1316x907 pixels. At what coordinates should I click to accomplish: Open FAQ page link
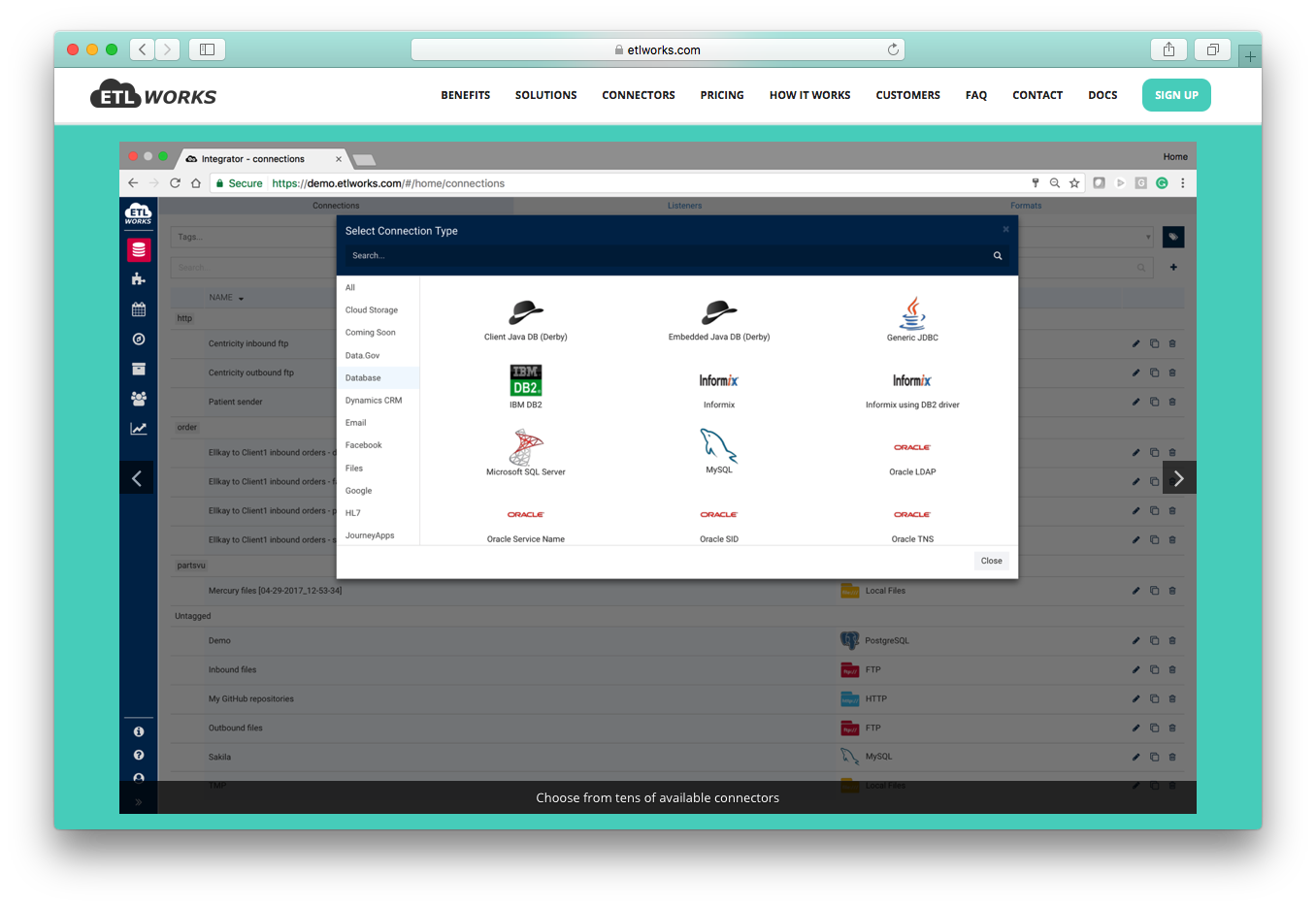tap(976, 95)
